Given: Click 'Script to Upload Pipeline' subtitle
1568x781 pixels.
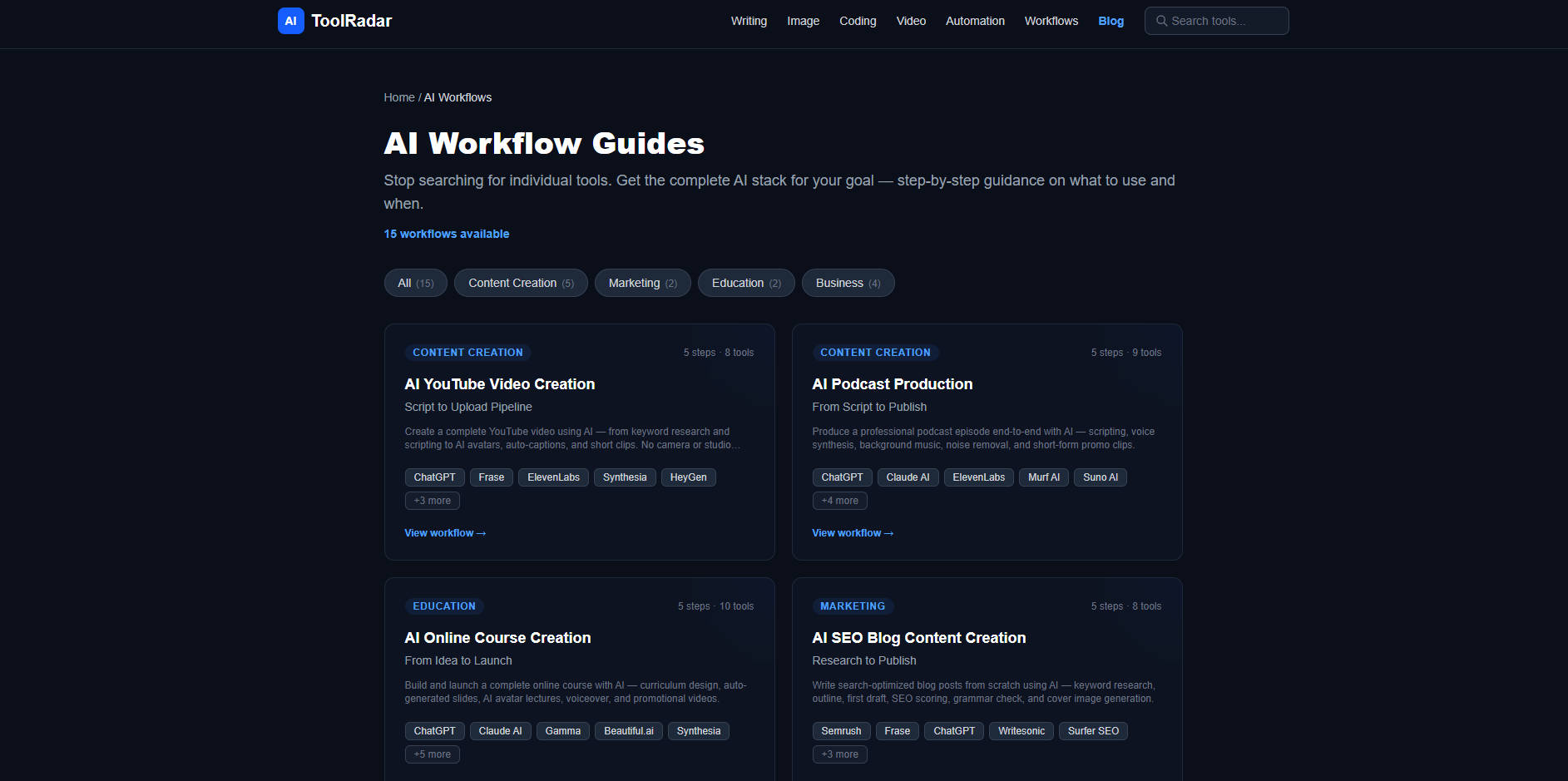Looking at the screenshot, I should point(468,407).
